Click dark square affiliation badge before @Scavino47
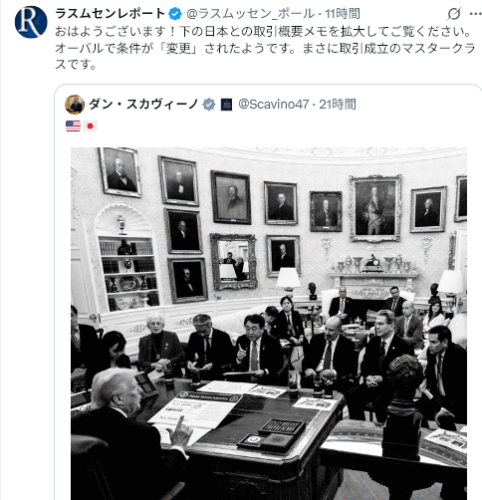Image resolution: width=482 pixels, height=500 pixels. coord(226,105)
